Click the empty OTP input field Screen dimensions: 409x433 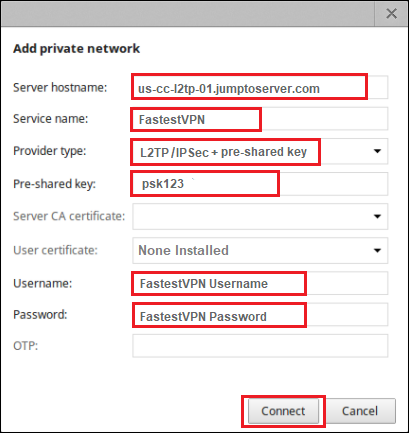pos(260,346)
